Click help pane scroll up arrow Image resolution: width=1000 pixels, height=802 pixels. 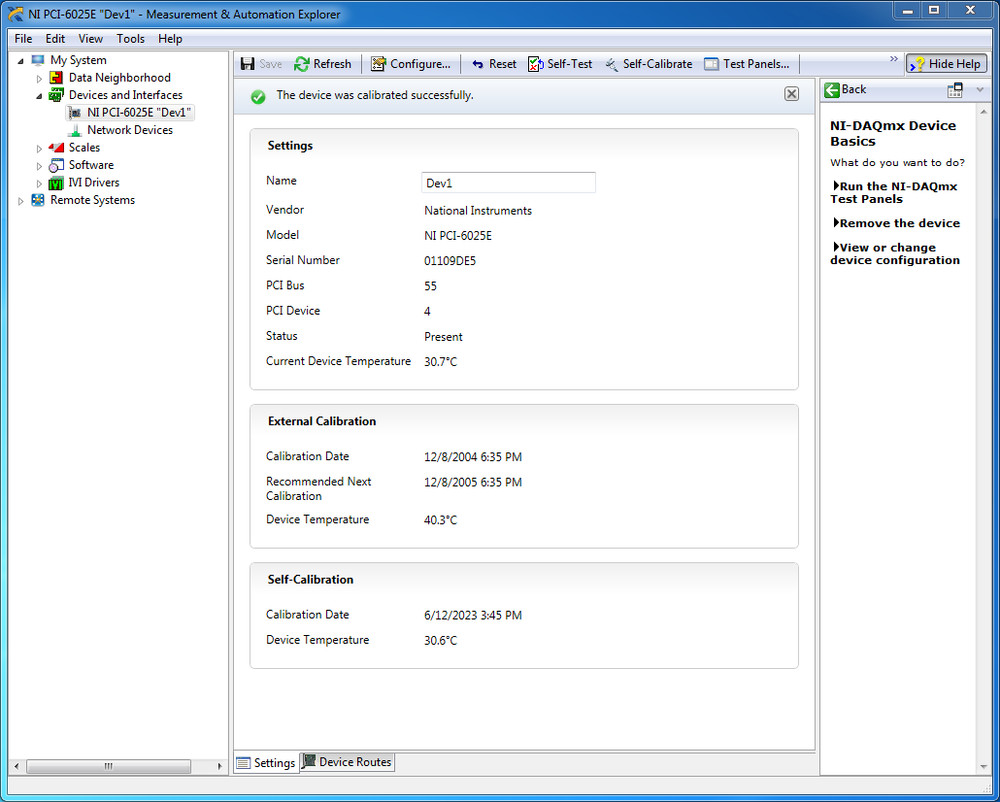(x=983, y=112)
